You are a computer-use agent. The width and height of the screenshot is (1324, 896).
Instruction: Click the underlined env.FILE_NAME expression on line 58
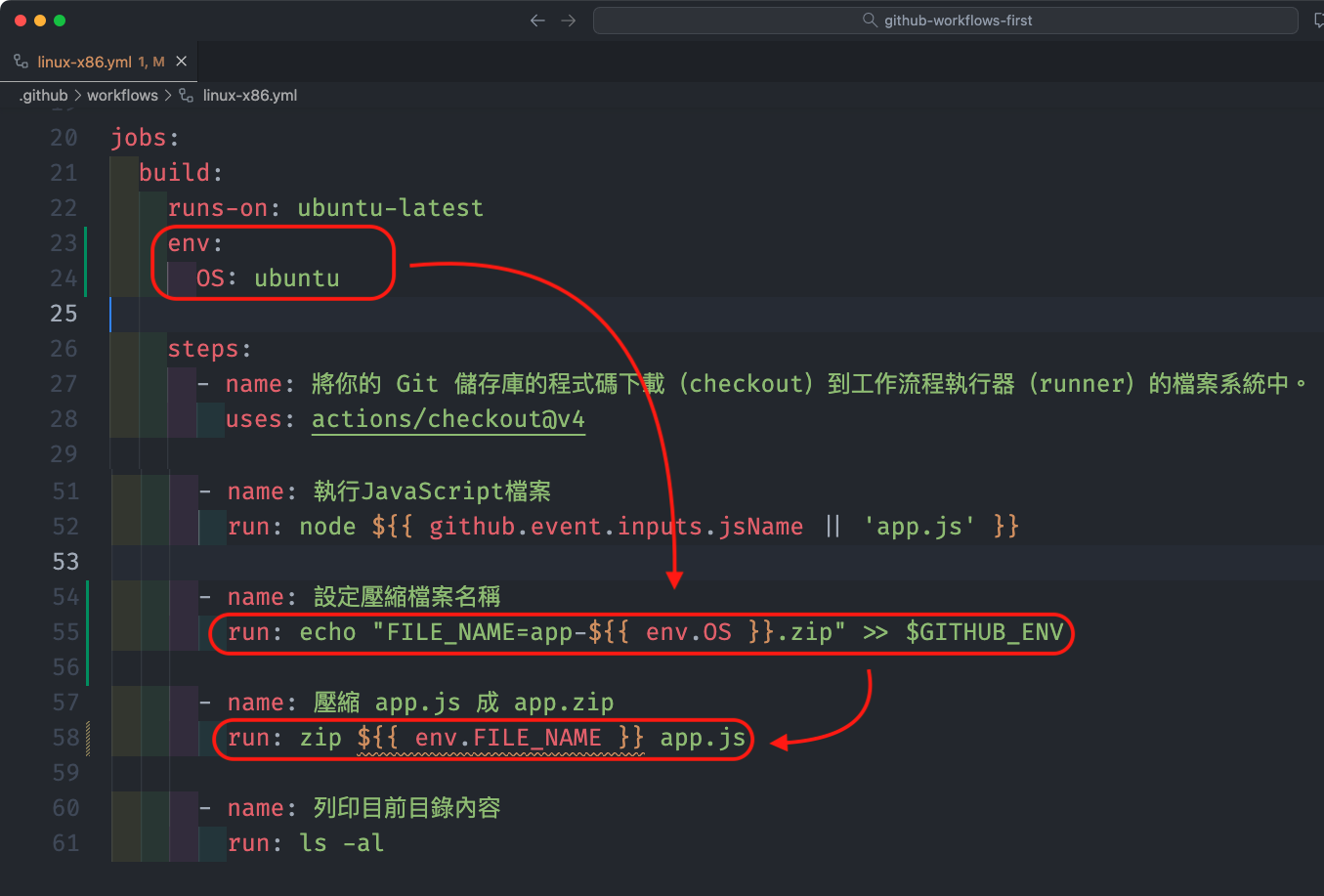[x=500, y=738]
